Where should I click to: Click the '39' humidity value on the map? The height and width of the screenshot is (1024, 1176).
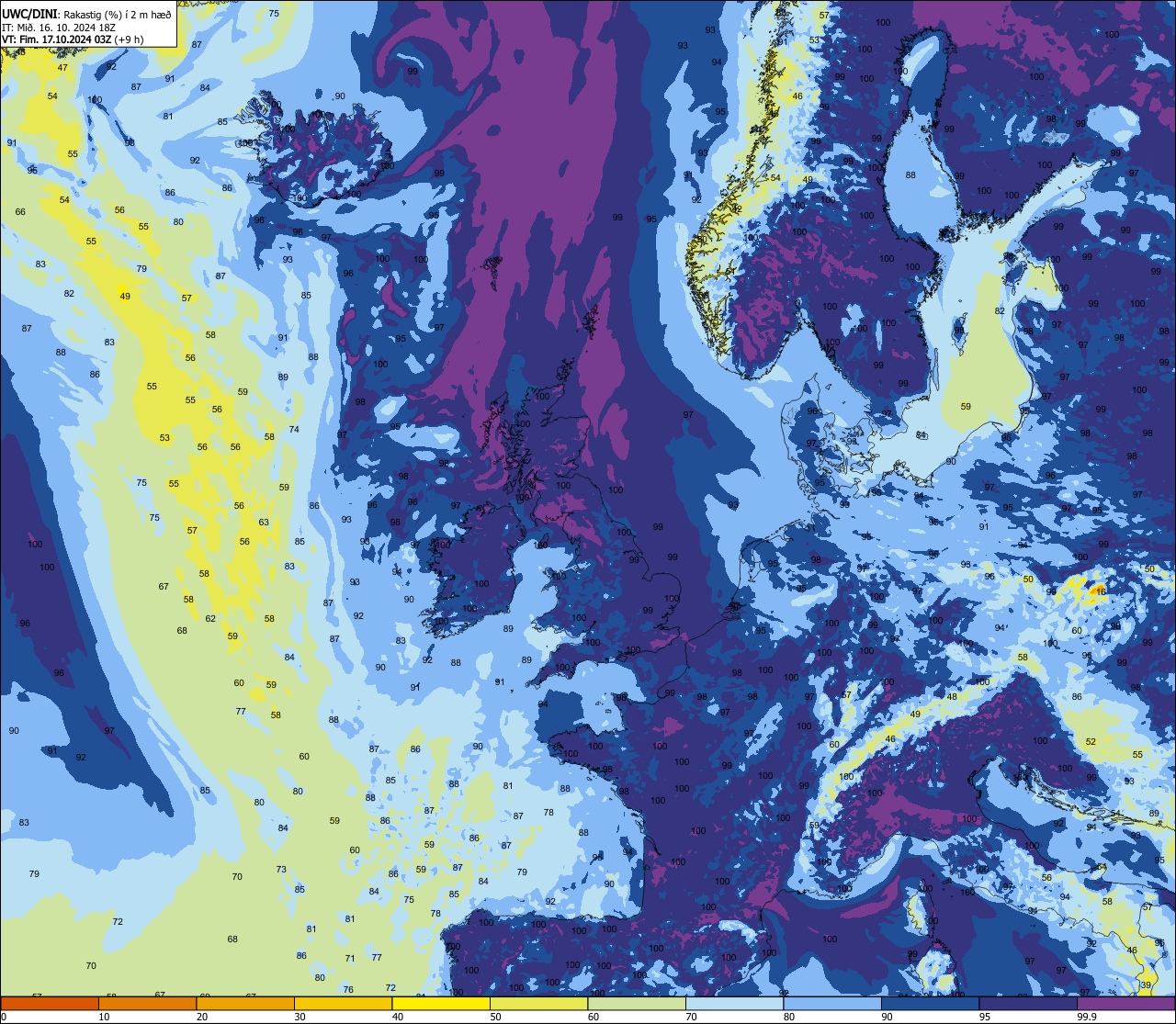click(1146, 985)
